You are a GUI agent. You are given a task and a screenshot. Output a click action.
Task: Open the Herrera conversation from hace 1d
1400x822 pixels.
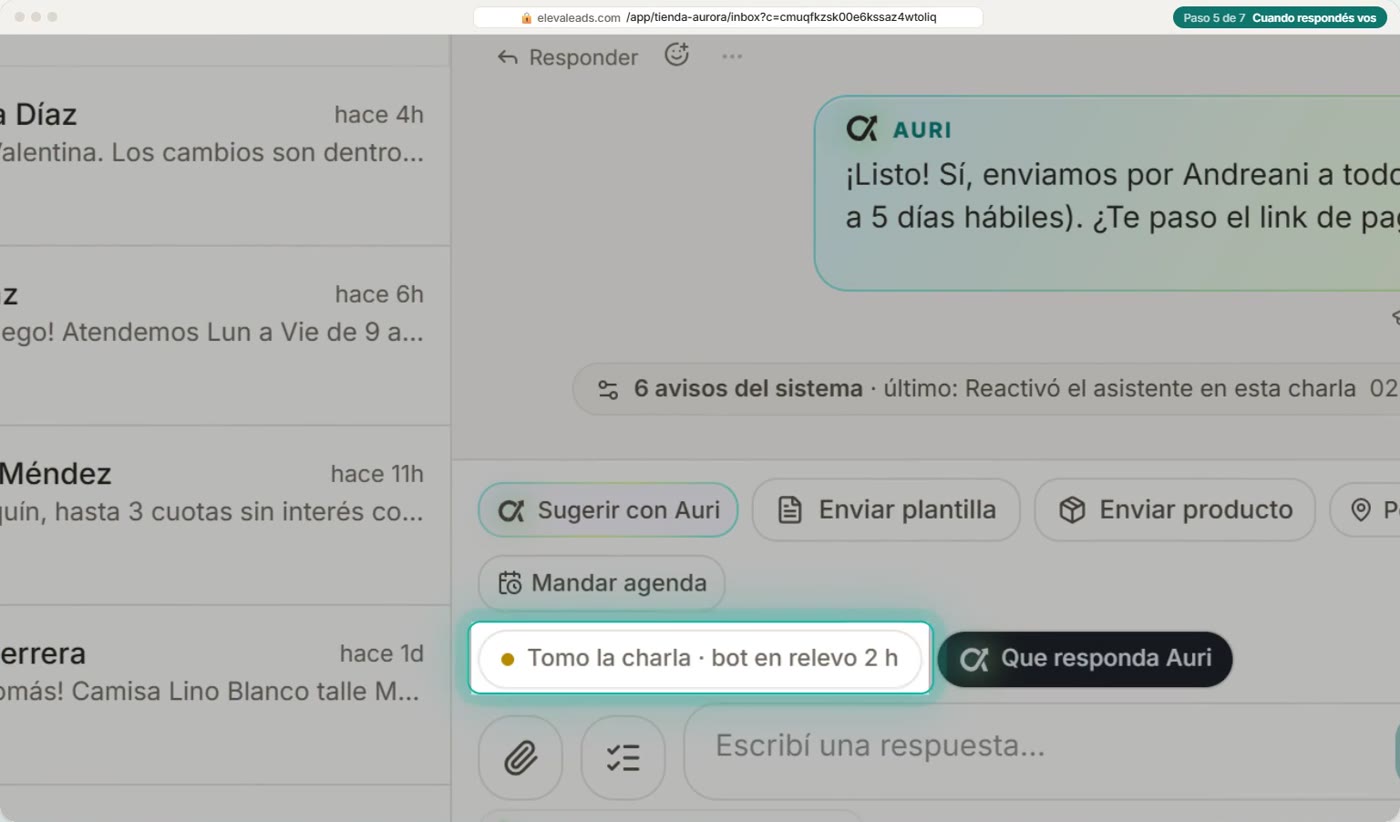225,695
